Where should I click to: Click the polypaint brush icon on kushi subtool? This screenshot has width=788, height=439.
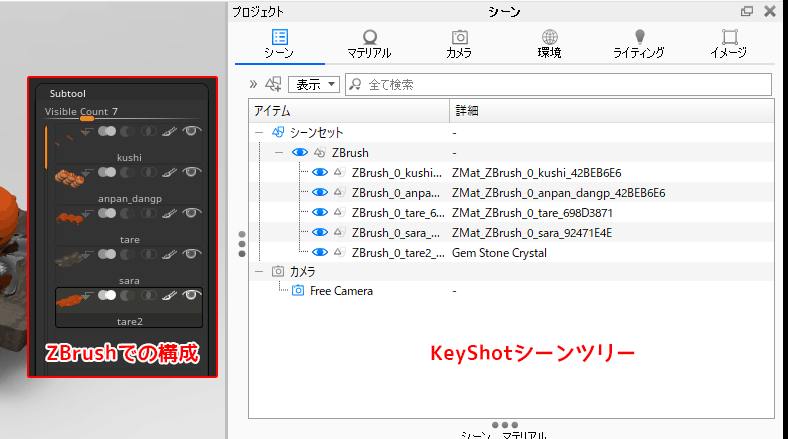pyautogui.click(x=169, y=131)
